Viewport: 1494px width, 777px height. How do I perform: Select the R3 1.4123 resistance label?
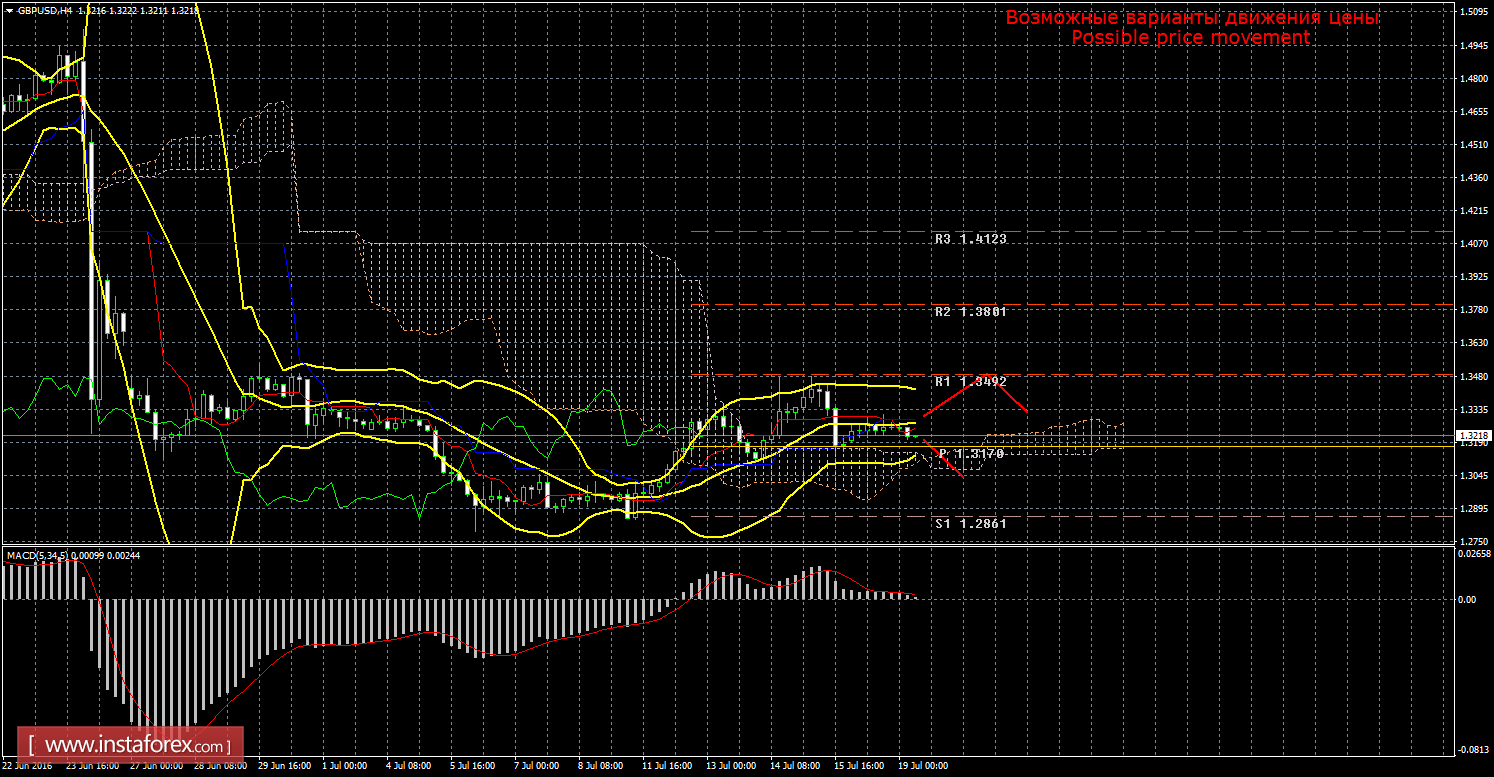[970, 240]
